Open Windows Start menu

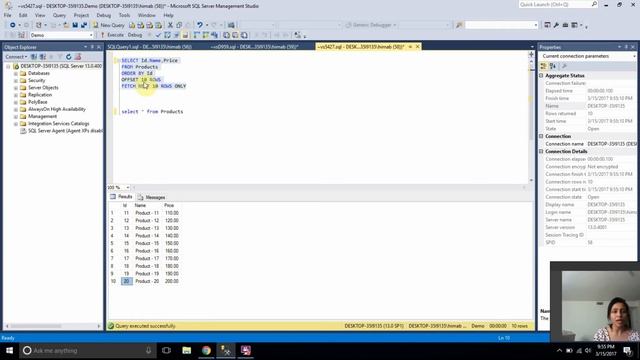[9, 350]
